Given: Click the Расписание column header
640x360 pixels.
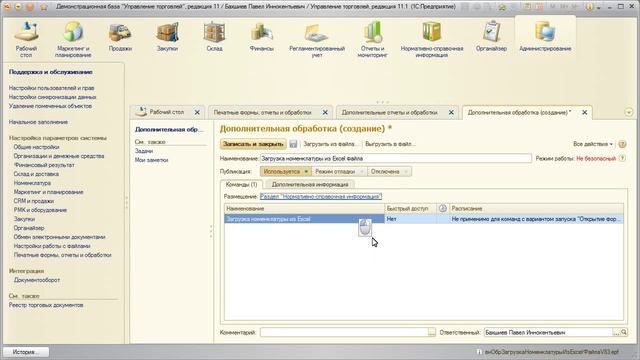Looking at the screenshot, I should click(536, 209).
